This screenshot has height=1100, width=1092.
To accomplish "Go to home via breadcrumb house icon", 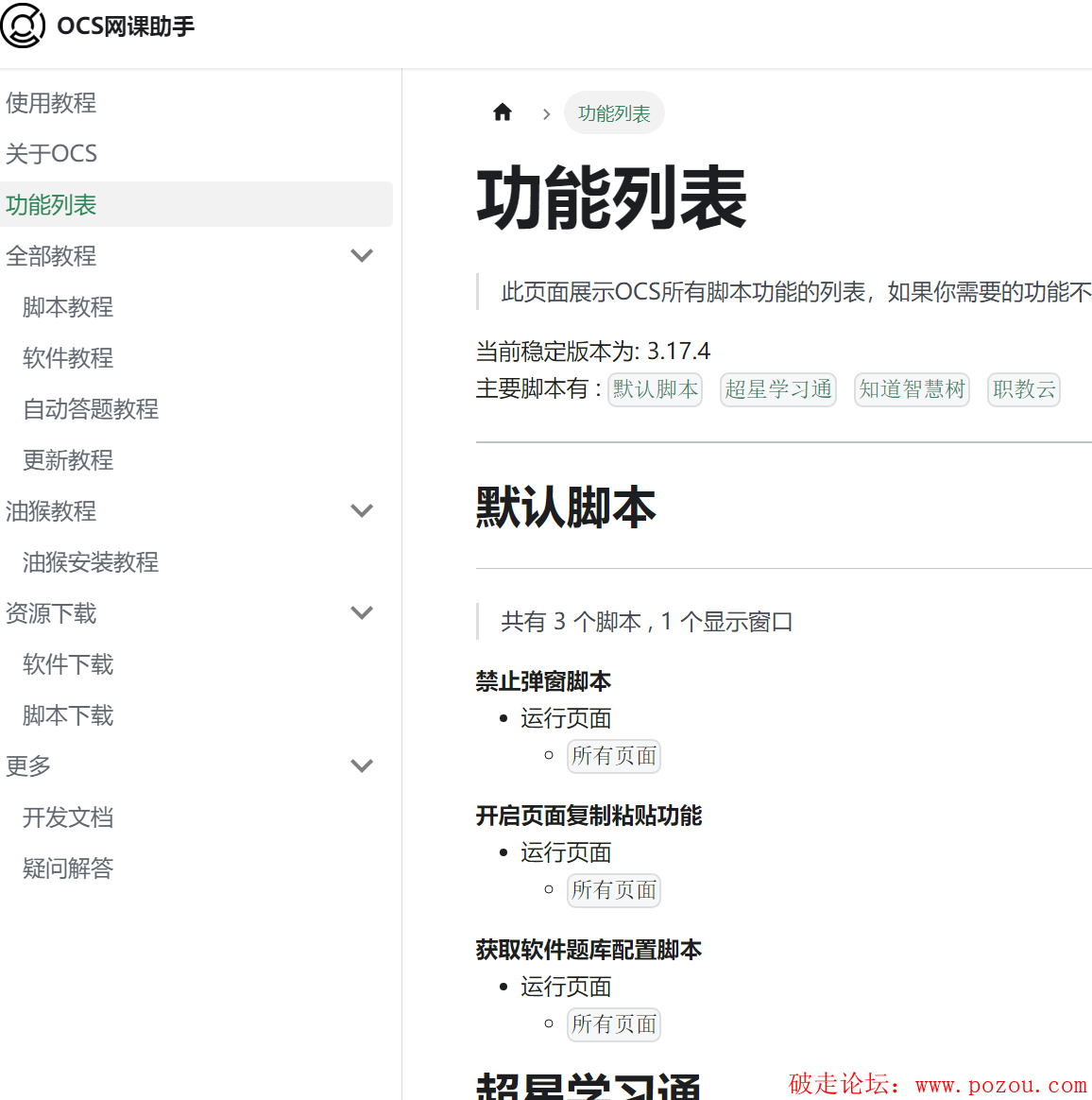I will [503, 112].
